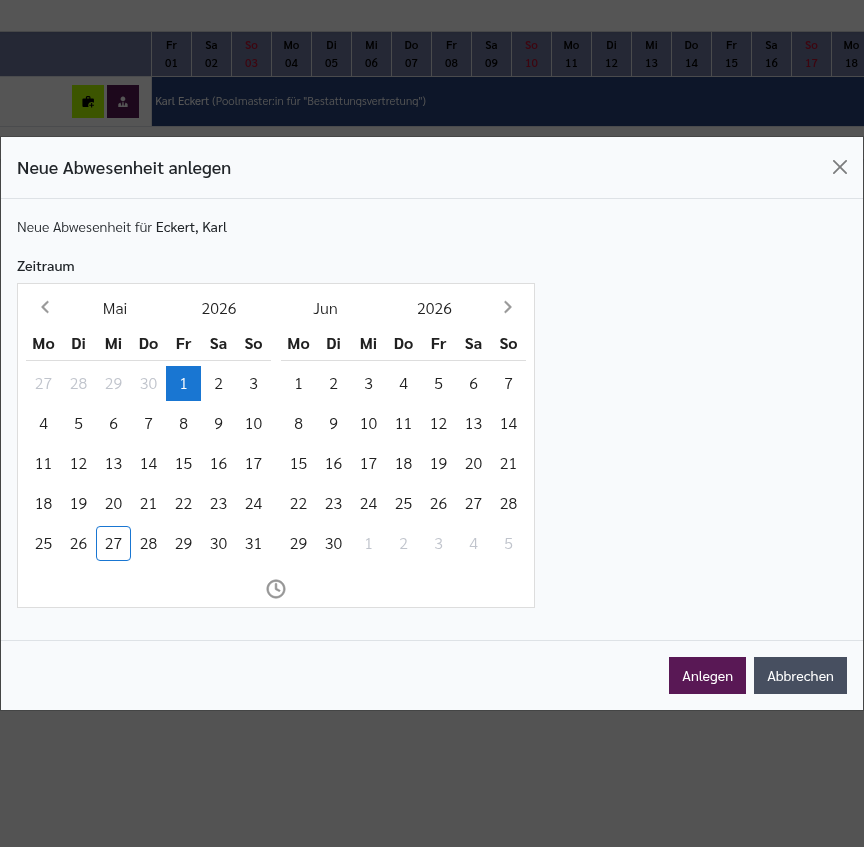The width and height of the screenshot is (864, 847).
Task: Click Do 14 column header in background timeline
Action: tap(692, 54)
